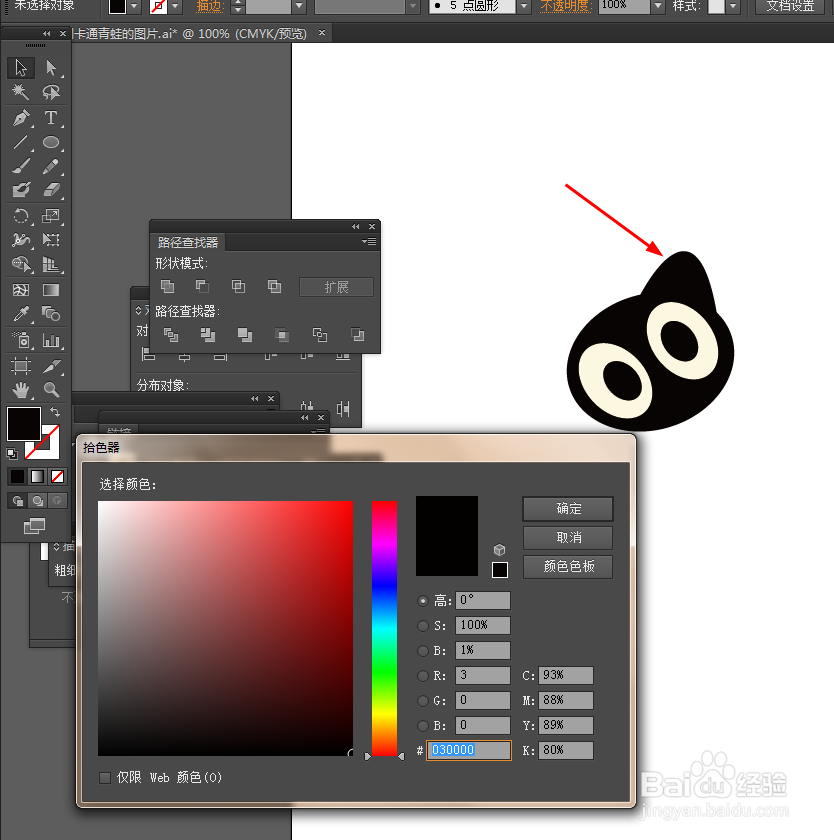This screenshot has width=834, height=840.
Task: Click the 扩展 button in Pathfinder
Action: click(336, 287)
